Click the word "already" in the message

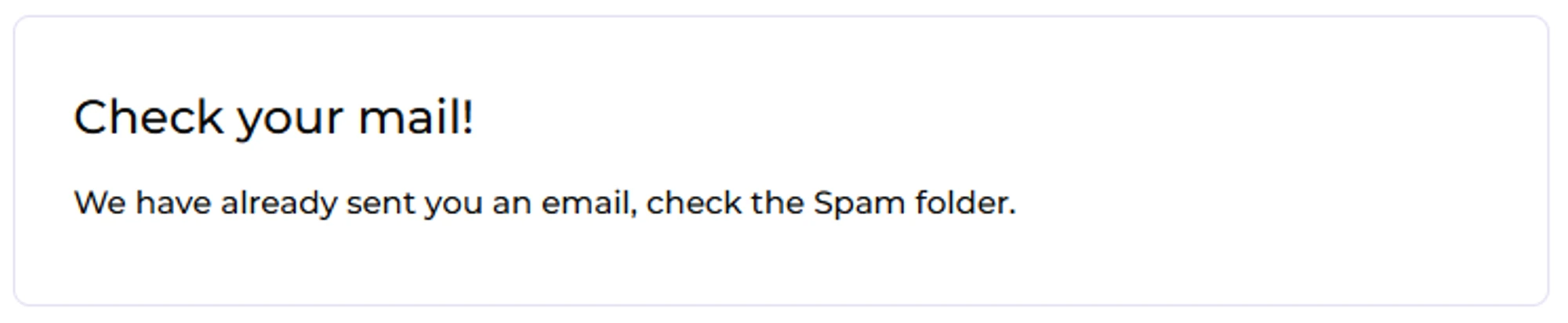[278, 204]
